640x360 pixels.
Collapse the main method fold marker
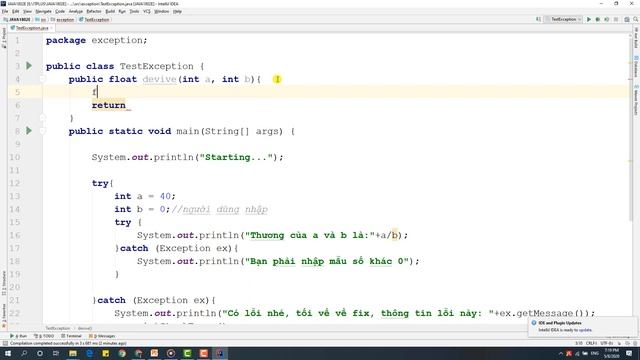coord(42,131)
